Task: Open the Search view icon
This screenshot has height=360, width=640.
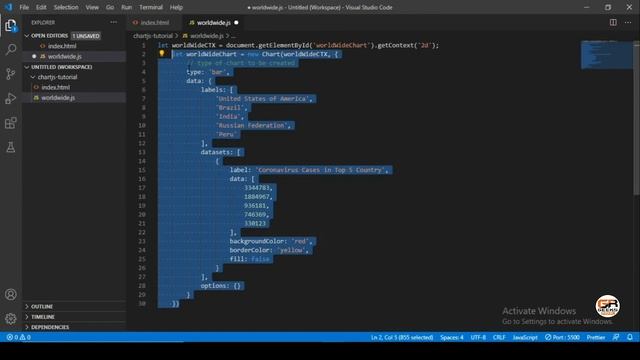Action: (x=11, y=49)
